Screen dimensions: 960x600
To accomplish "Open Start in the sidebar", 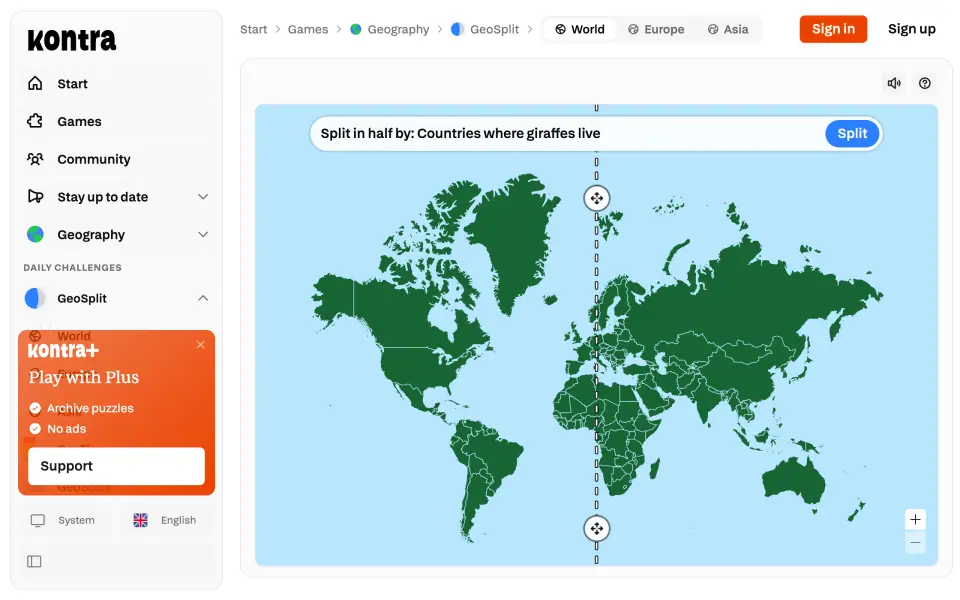I will click(118, 83).
